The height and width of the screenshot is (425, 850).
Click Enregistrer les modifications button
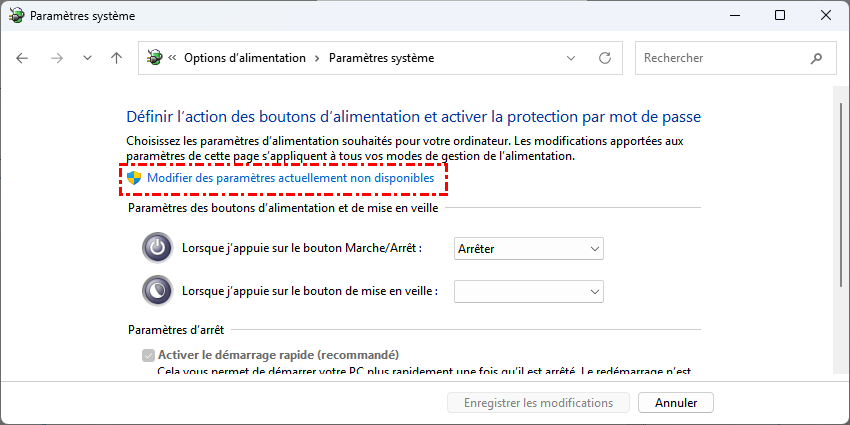538,403
